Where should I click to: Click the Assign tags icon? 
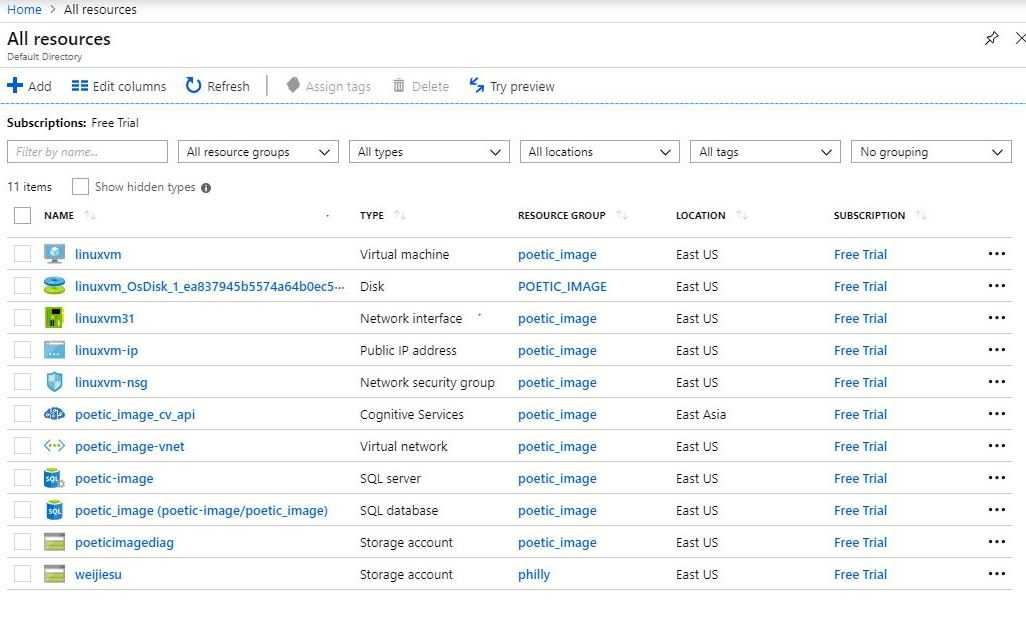pyautogui.click(x=293, y=85)
